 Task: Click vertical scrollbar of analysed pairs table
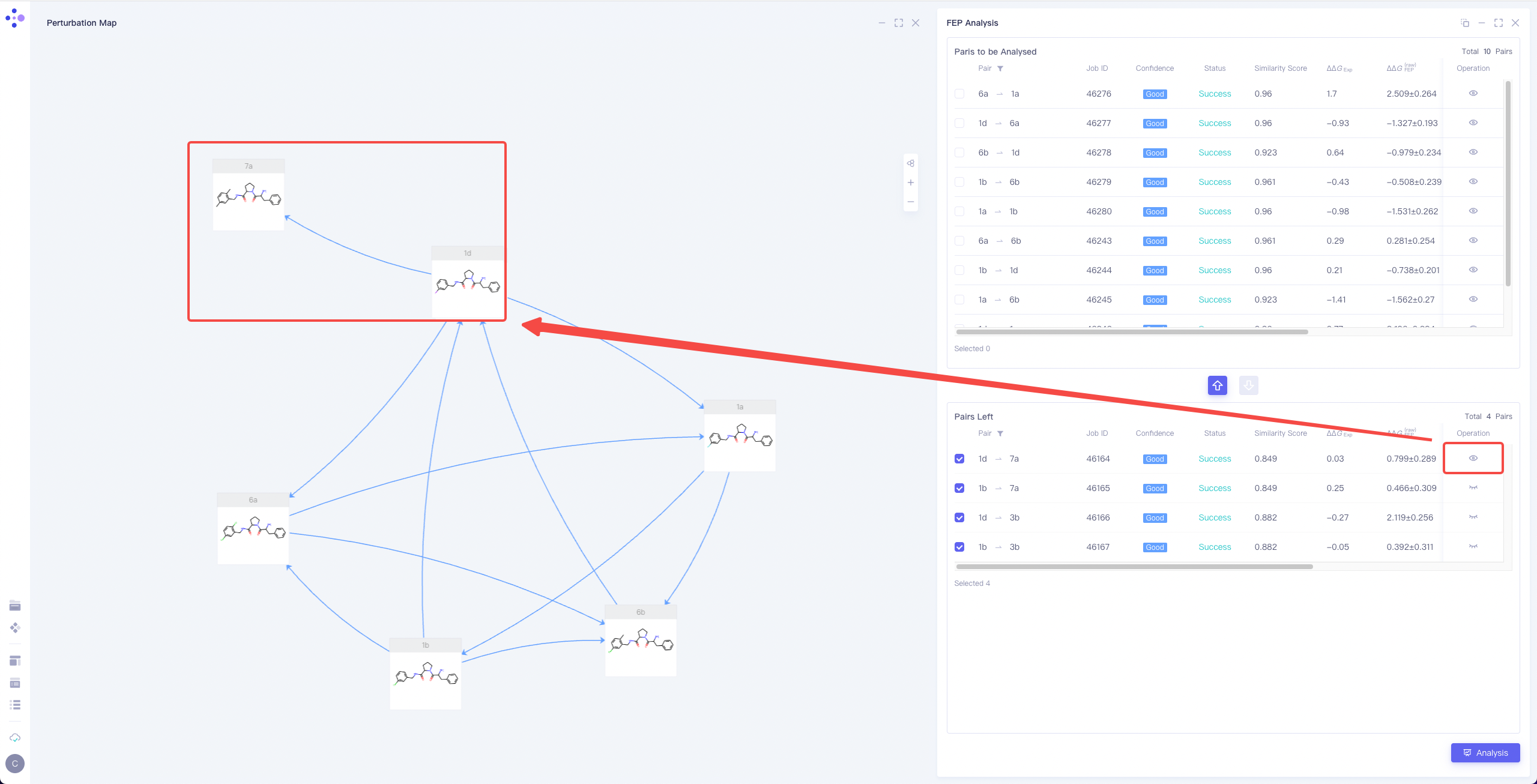click(x=1508, y=184)
